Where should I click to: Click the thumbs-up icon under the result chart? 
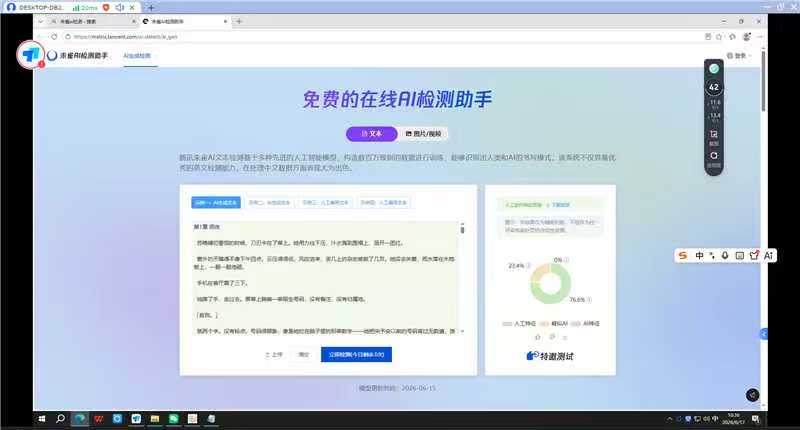point(537,337)
